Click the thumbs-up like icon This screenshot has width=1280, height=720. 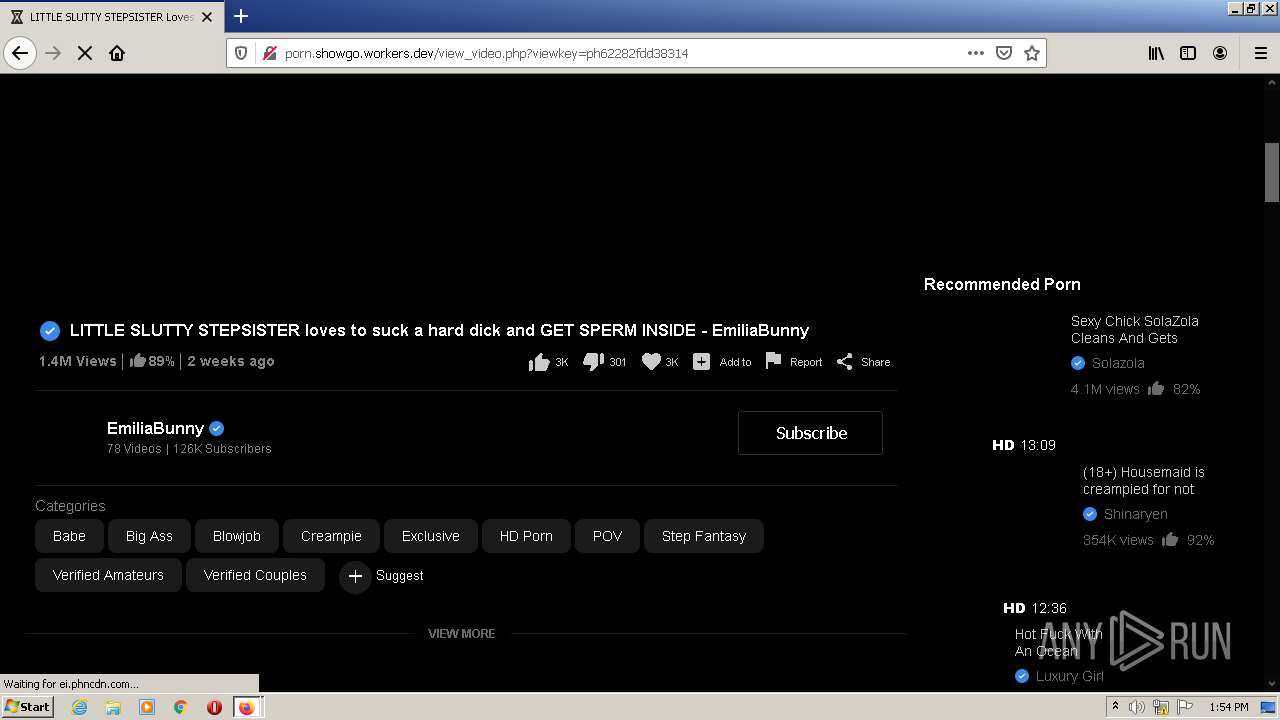point(539,361)
